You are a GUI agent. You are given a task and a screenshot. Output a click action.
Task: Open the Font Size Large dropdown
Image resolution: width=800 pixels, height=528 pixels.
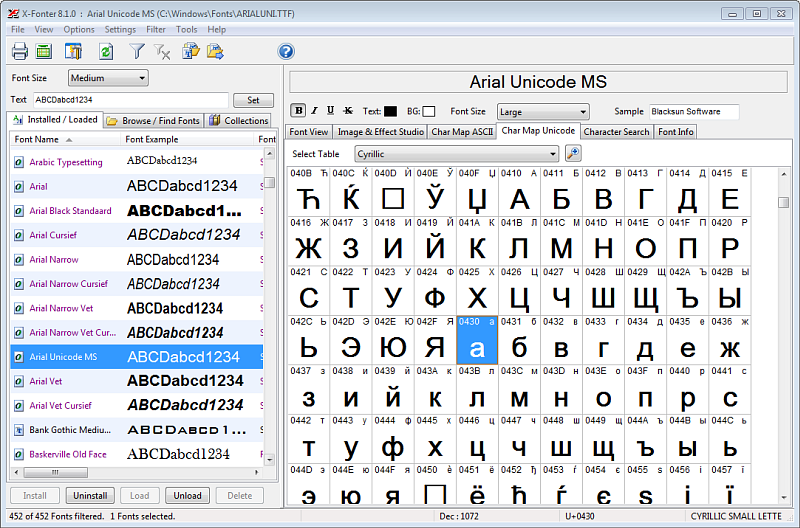543,112
